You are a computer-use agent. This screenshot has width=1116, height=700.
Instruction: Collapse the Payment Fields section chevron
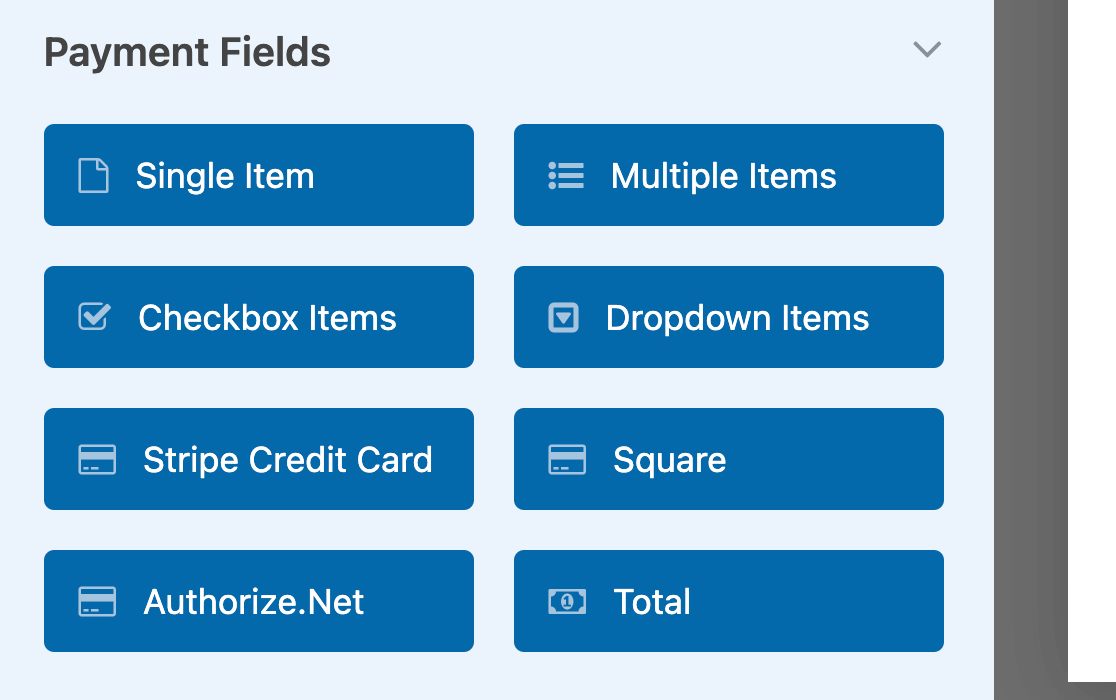pos(927,50)
